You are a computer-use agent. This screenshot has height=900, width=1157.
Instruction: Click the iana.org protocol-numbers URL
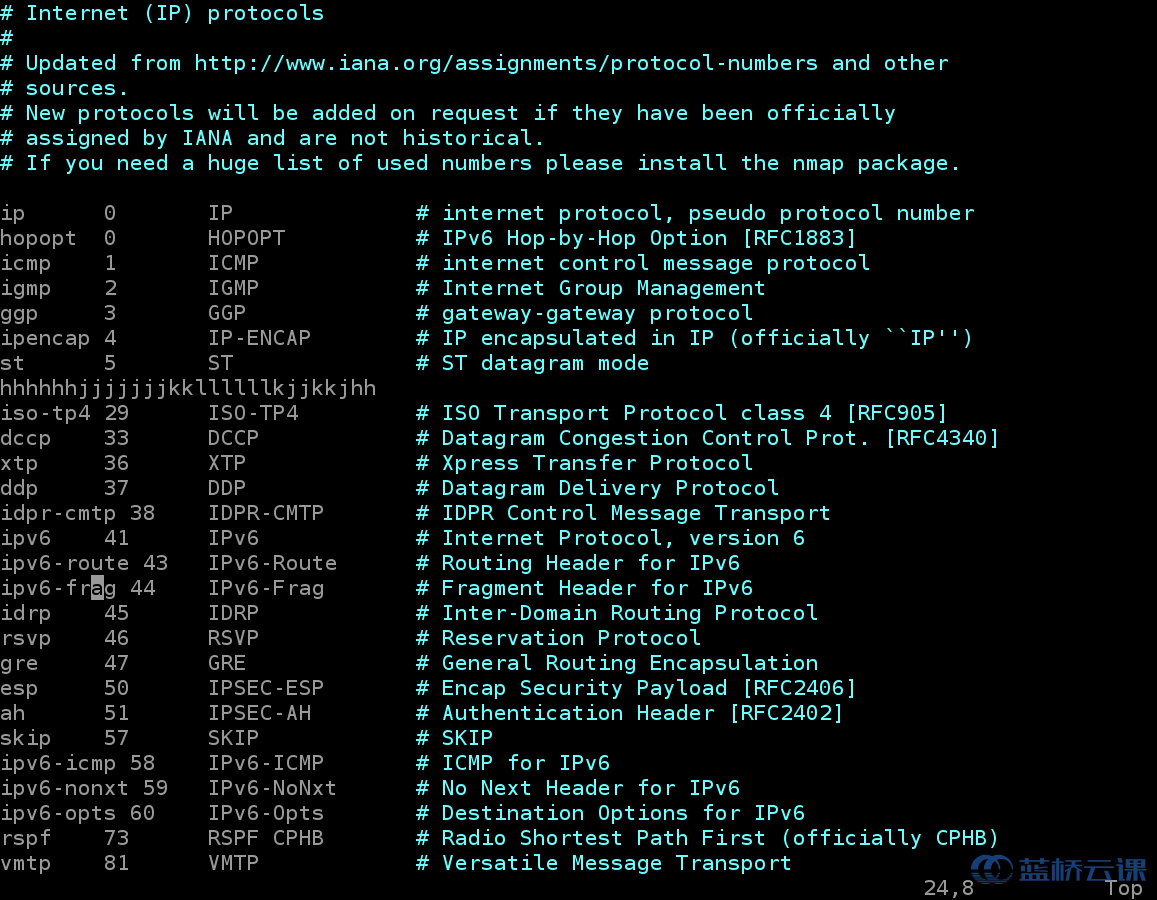505,63
